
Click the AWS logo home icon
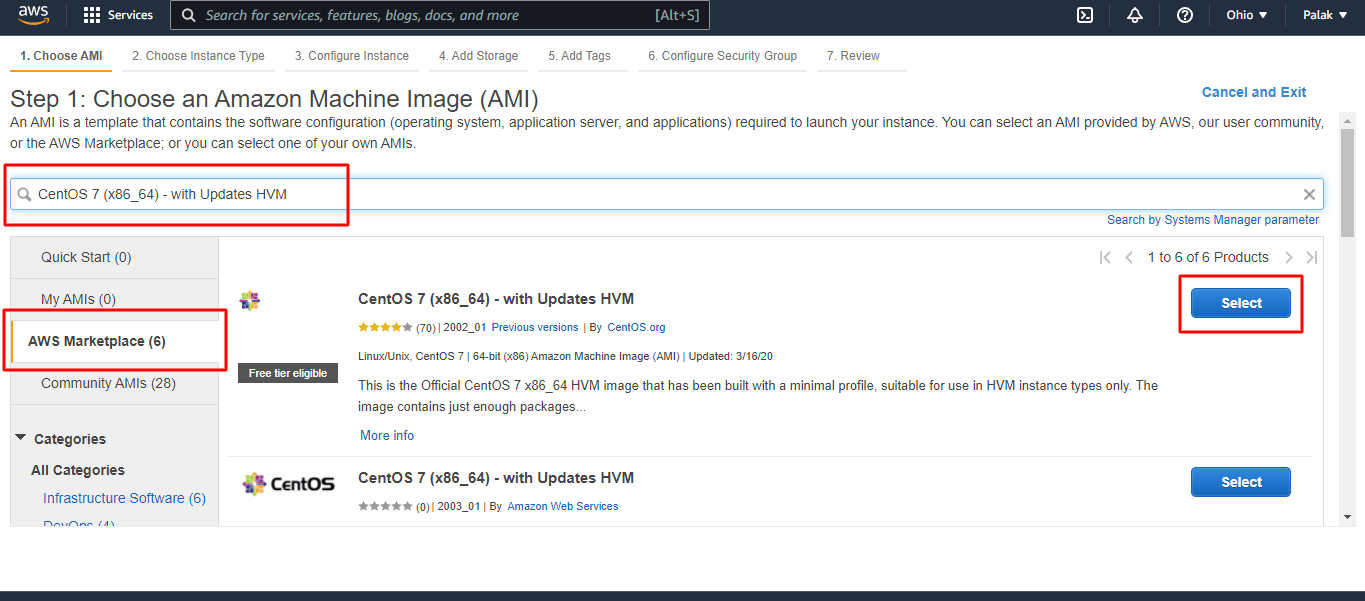(x=34, y=15)
